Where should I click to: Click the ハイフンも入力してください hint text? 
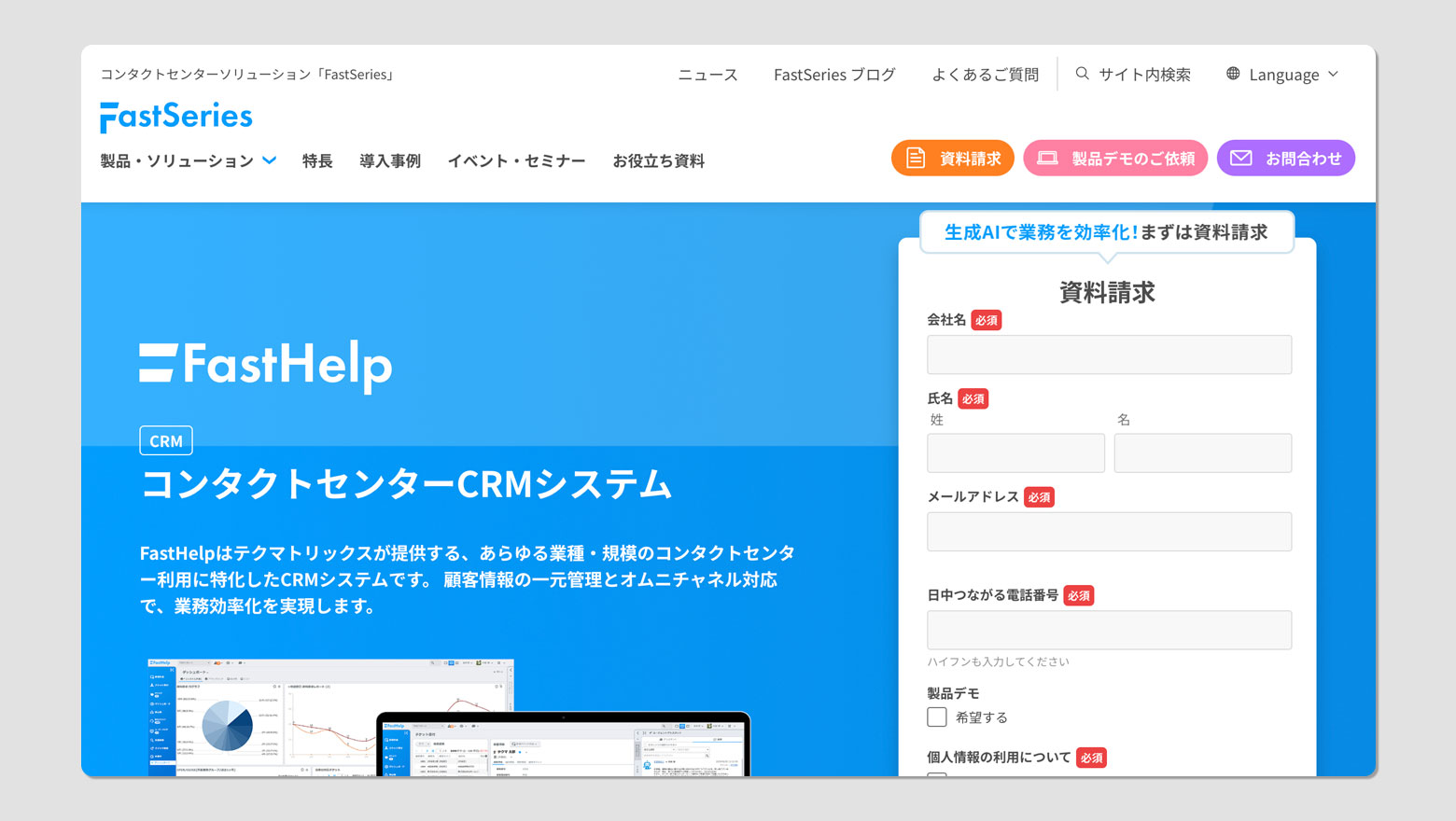click(999, 661)
